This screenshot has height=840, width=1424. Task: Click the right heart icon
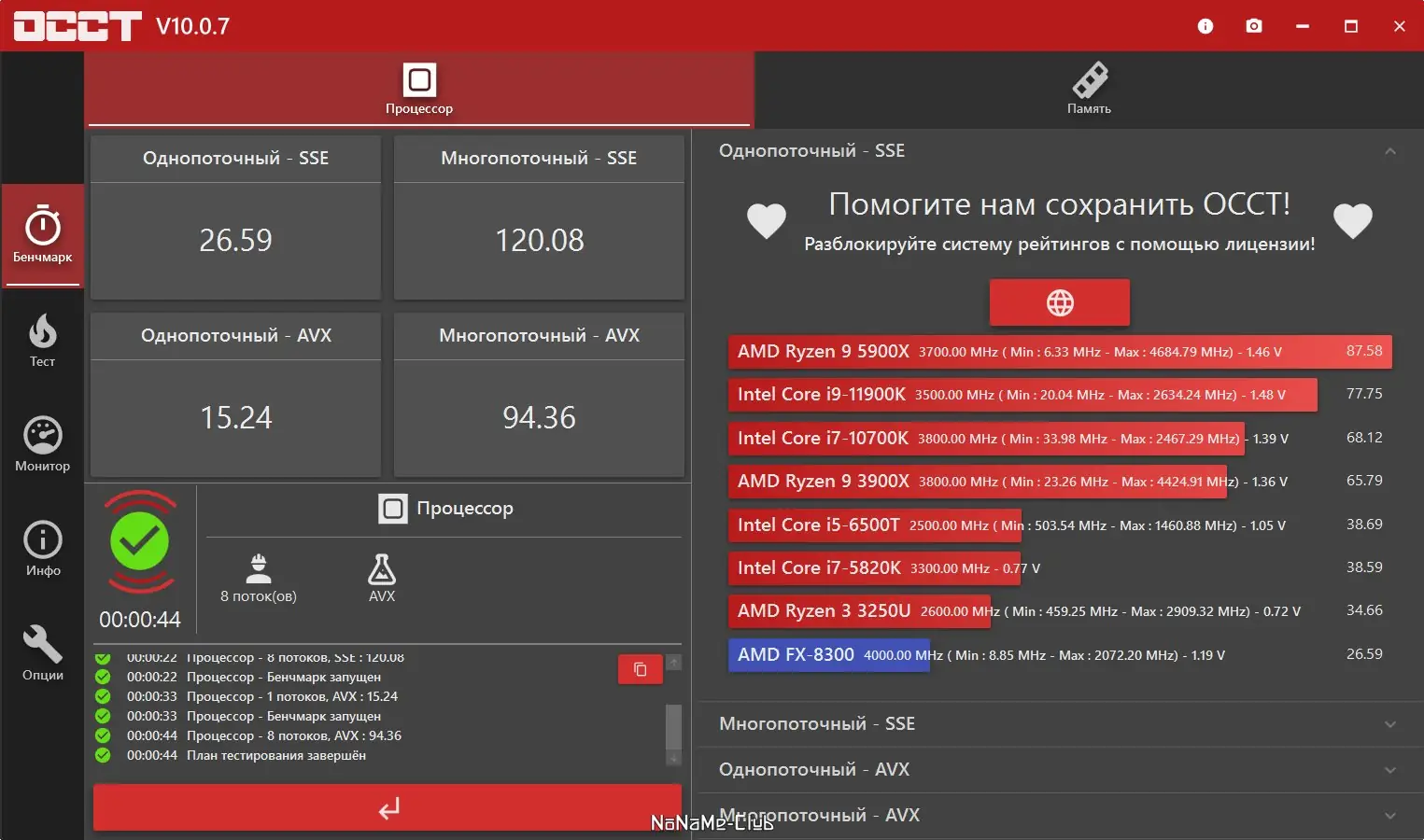coord(1353,220)
